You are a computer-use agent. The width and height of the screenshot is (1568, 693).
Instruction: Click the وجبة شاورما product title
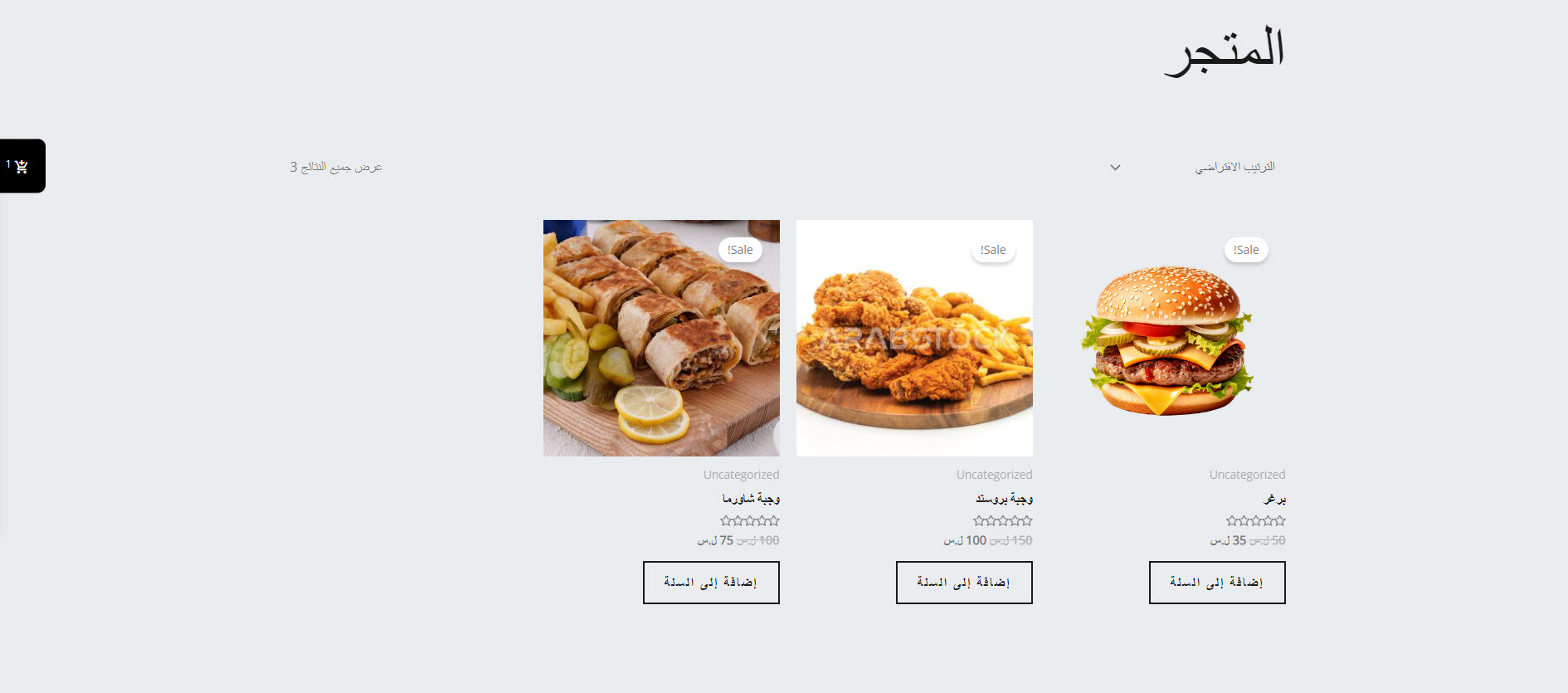point(751,499)
